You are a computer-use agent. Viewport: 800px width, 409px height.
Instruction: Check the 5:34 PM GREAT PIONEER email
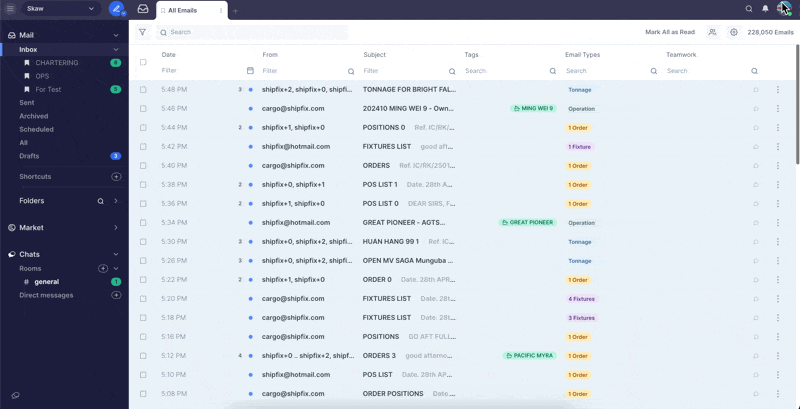143,223
